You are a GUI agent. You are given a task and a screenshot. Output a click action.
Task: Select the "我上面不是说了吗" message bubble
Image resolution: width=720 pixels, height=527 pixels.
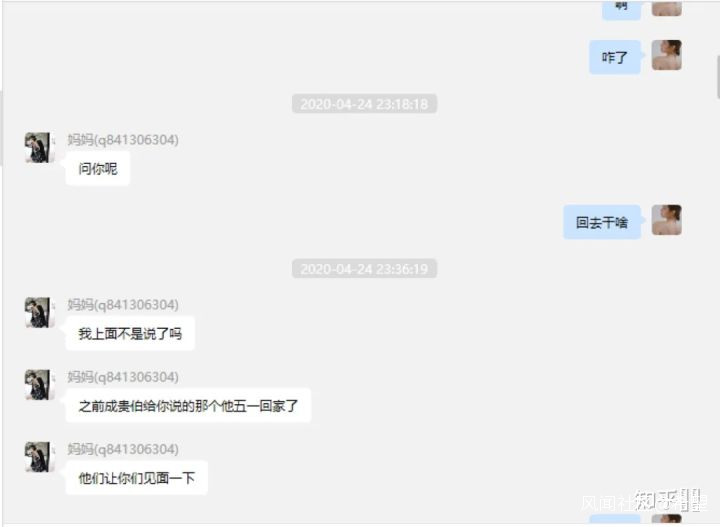[x=130, y=333]
